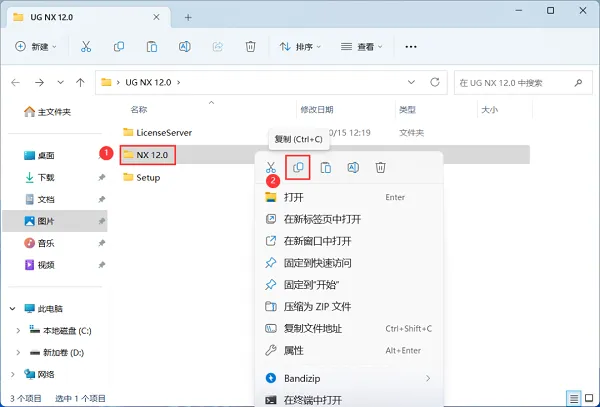Open the 查看 view dropdown
The width and height of the screenshot is (600, 407).
[362, 47]
